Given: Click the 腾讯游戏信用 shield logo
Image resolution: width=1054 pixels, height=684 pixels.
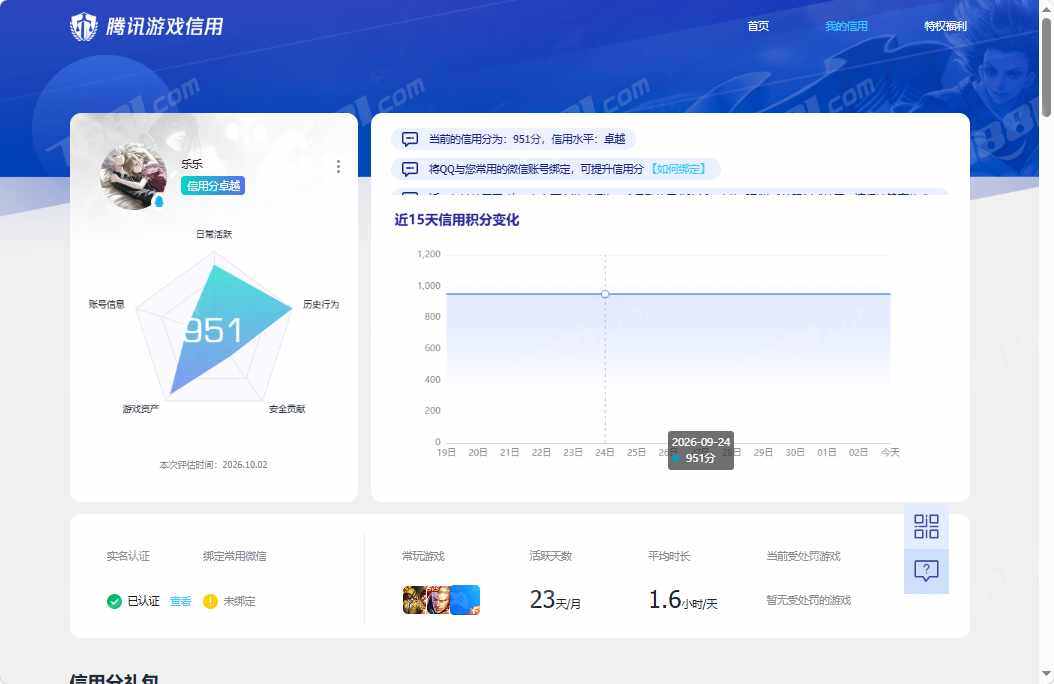Looking at the screenshot, I should point(84,27).
